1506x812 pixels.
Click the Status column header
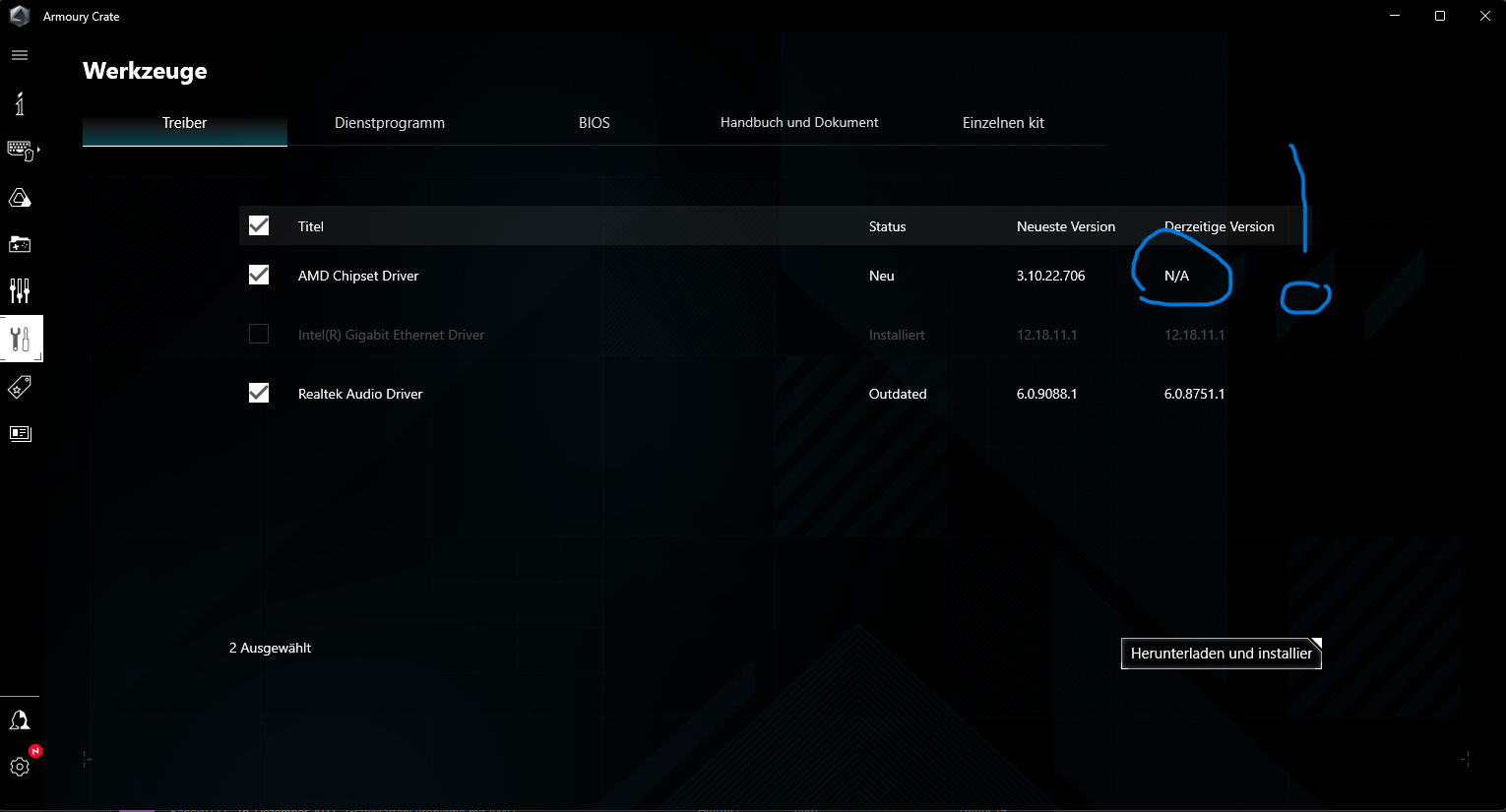[x=887, y=226]
